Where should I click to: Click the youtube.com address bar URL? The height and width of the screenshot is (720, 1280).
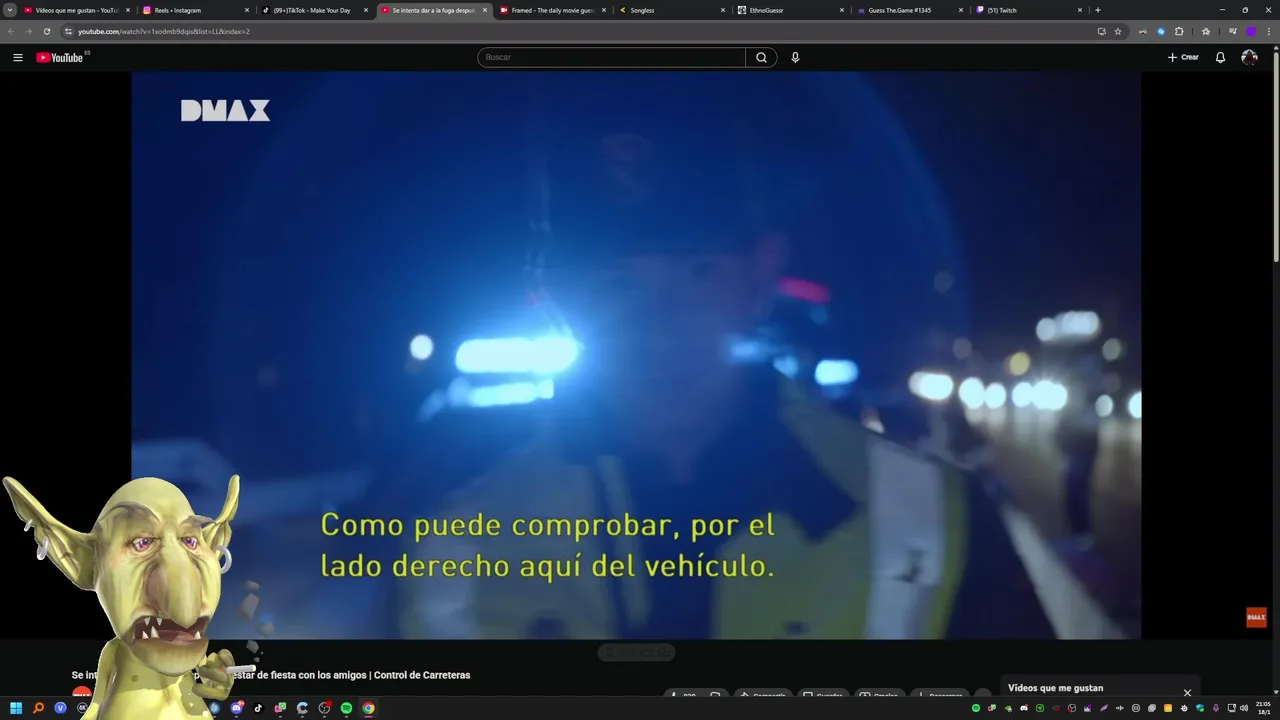[x=164, y=31]
